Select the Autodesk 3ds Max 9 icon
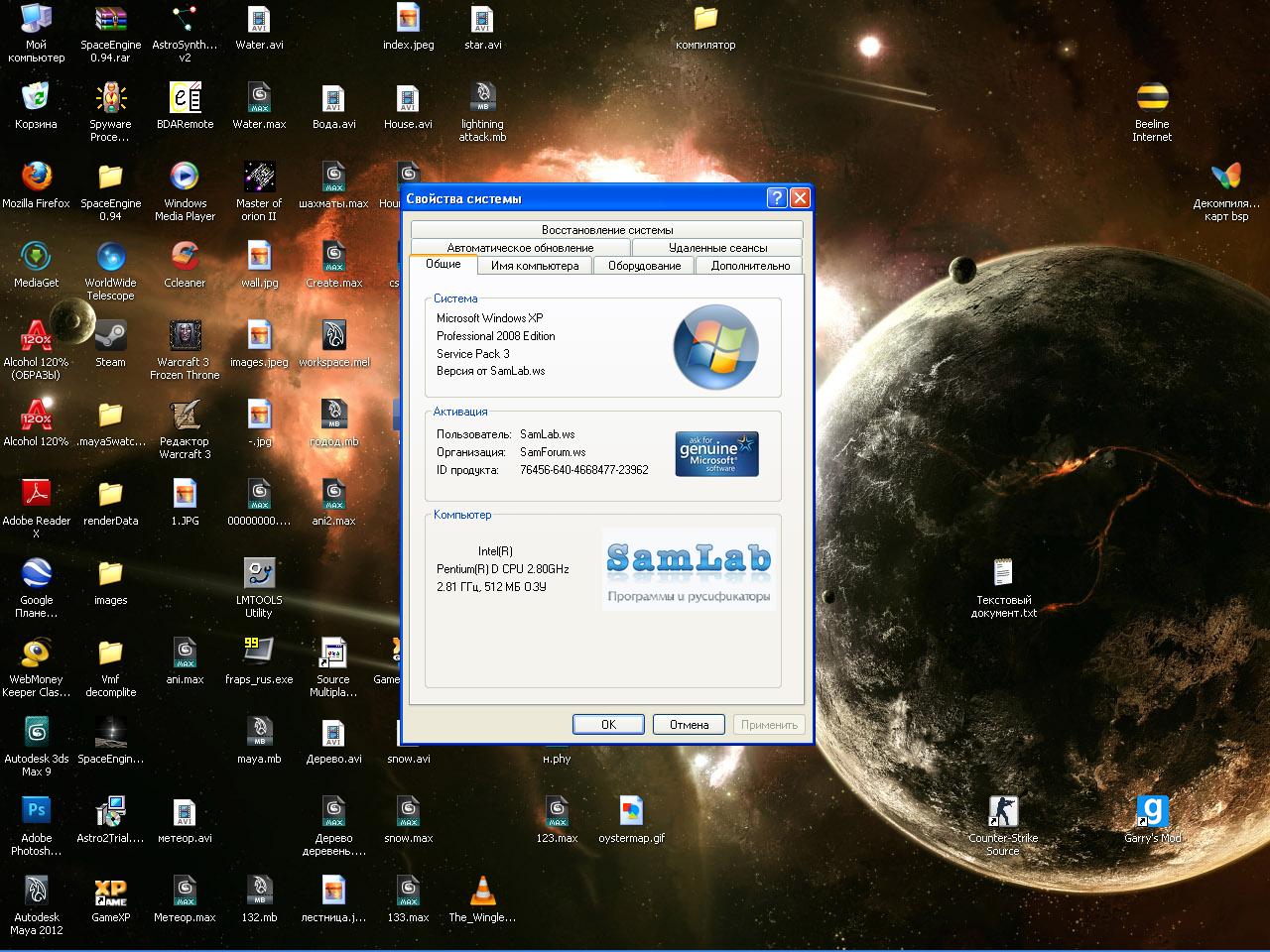The width and height of the screenshot is (1270, 952). [x=36, y=732]
